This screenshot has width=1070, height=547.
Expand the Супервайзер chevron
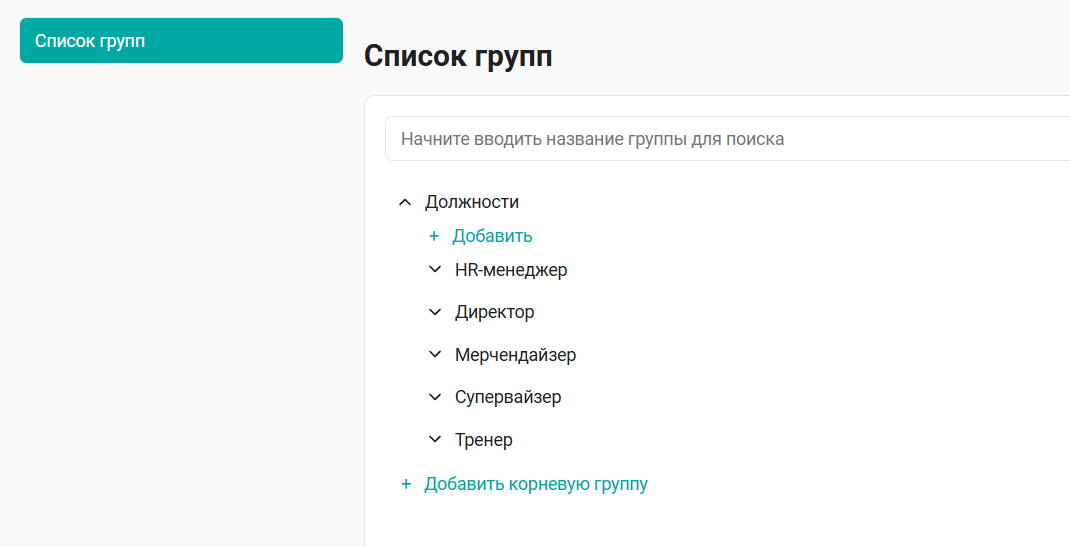[x=435, y=397]
